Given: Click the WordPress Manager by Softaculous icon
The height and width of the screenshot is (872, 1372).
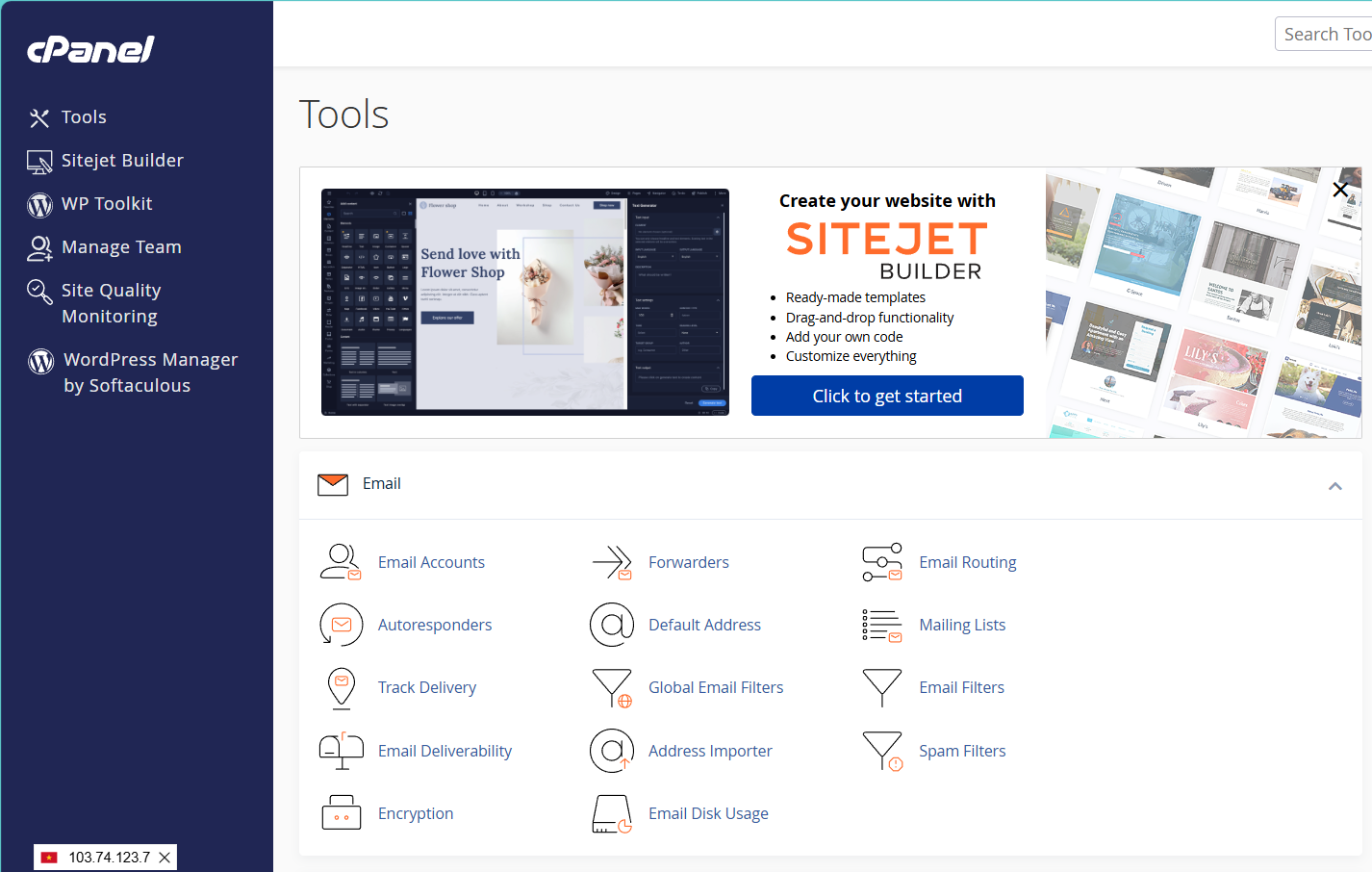Looking at the screenshot, I should [40, 361].
